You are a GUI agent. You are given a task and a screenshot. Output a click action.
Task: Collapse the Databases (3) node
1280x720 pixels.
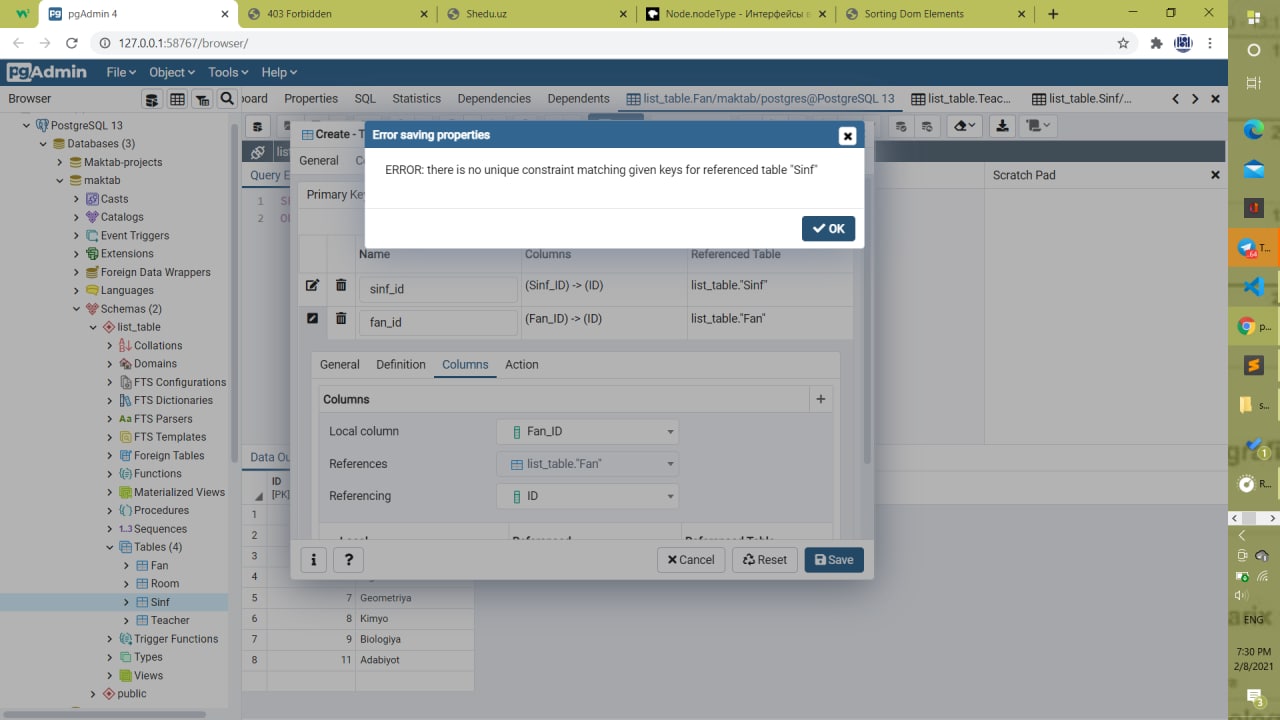(x=44, y=144)
